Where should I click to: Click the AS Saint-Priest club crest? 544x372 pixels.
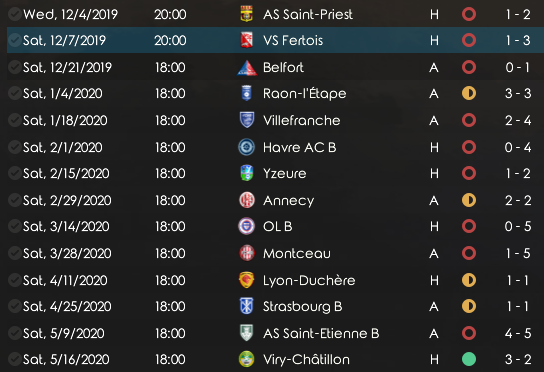tap(247, 14)
